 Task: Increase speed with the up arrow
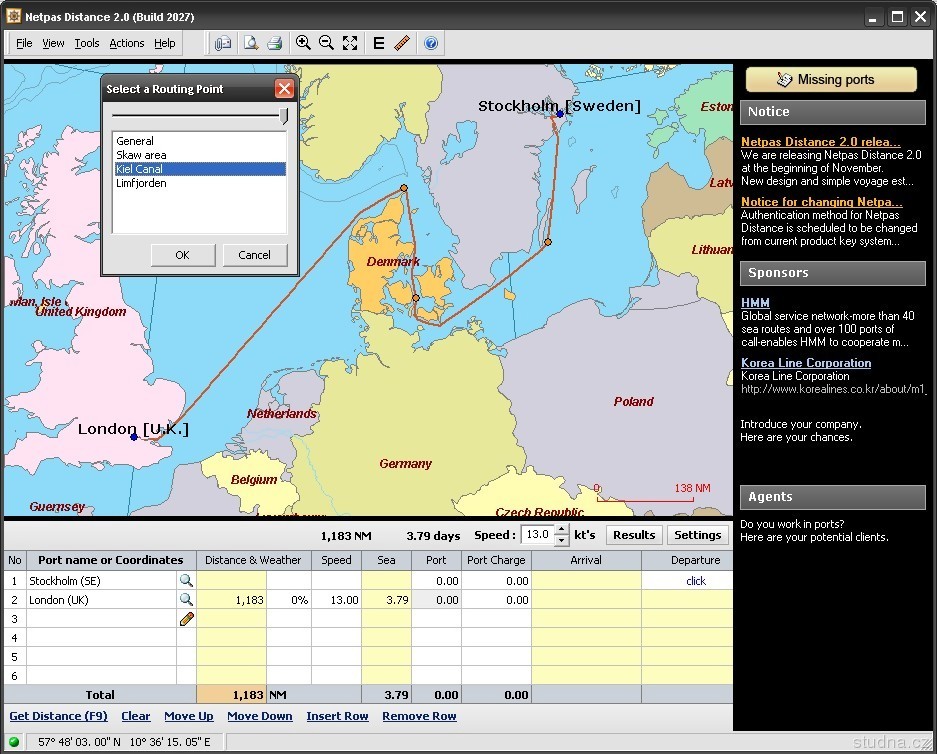pos(561,529)
